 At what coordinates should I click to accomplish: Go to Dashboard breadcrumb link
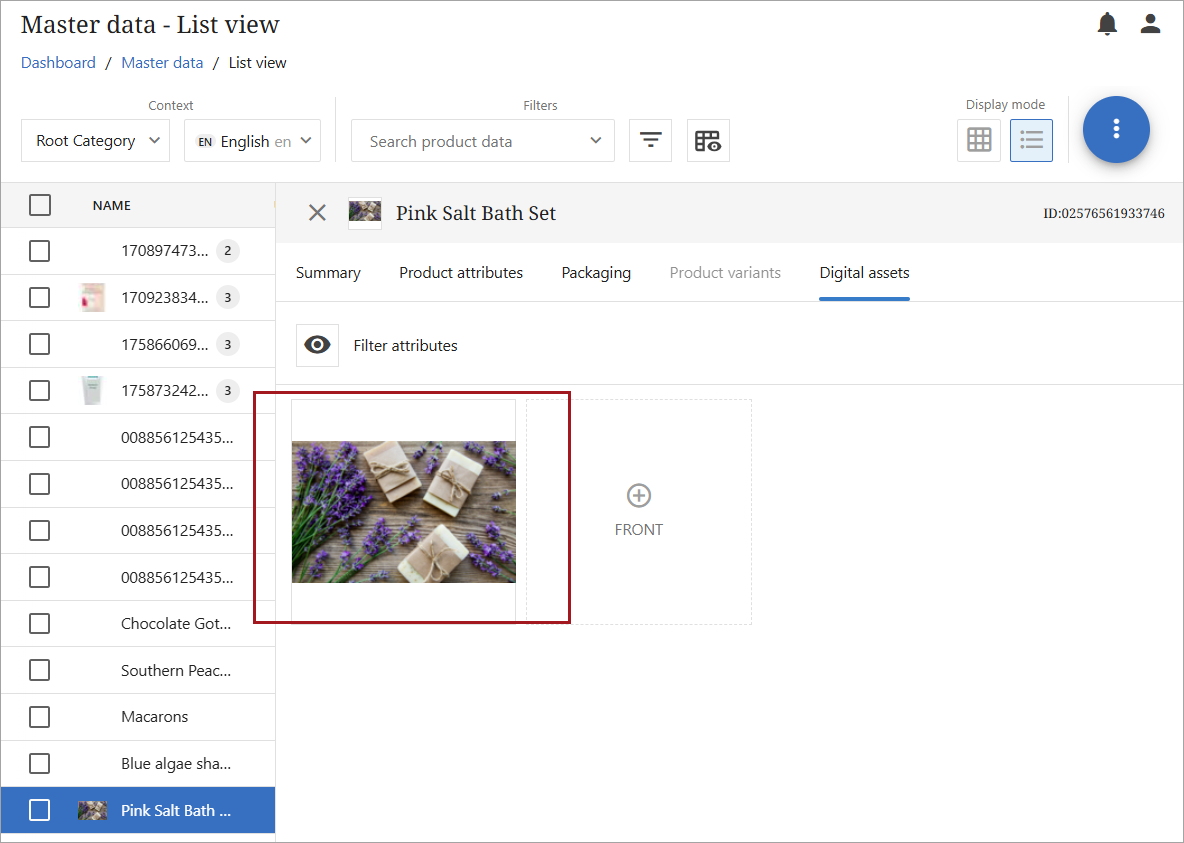coord(58,63)
